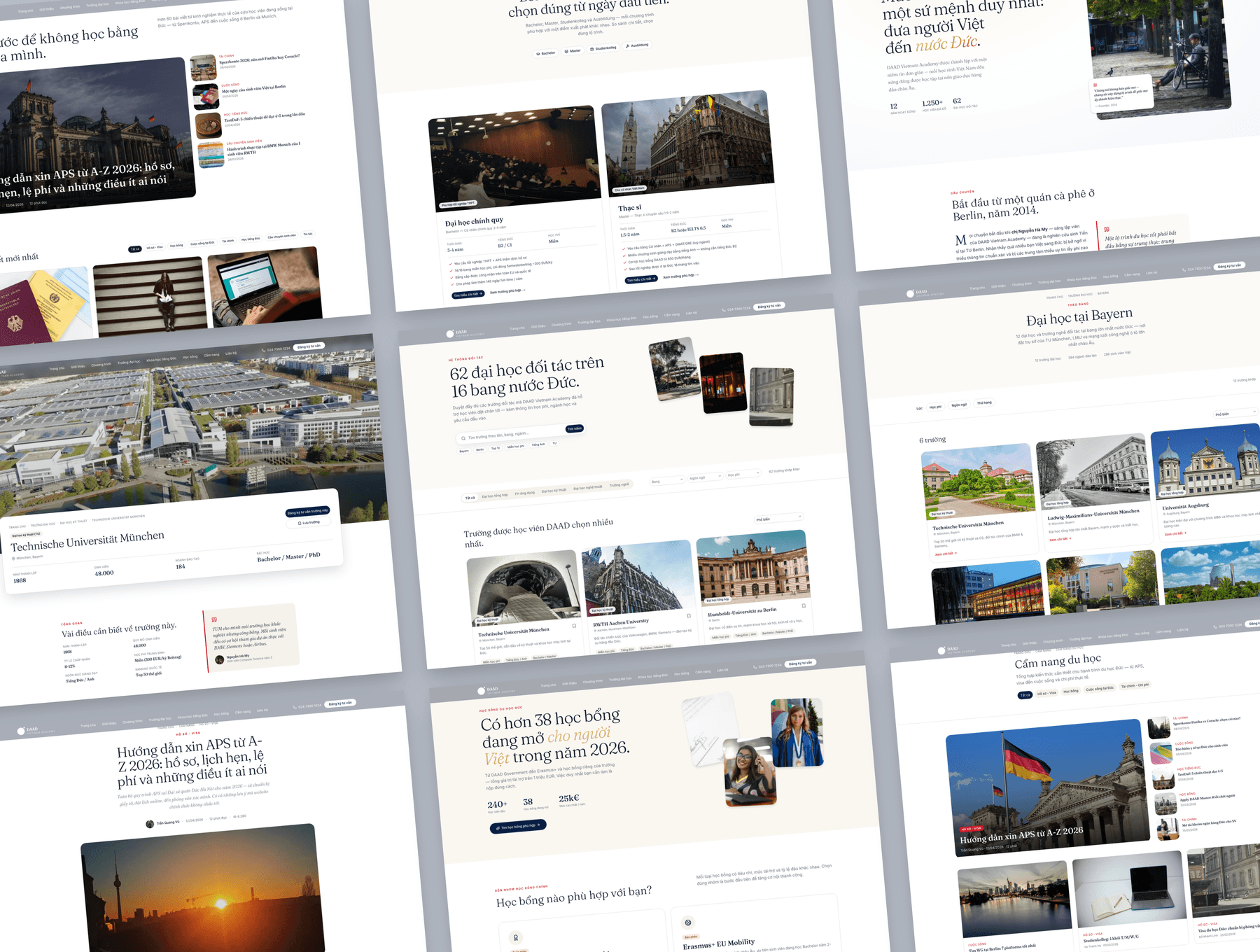Select Cuộc sống tại Đức tab on Cẩm nang du học page
The width and height of the screenshot is (1260, 952).
point(1100,688)
